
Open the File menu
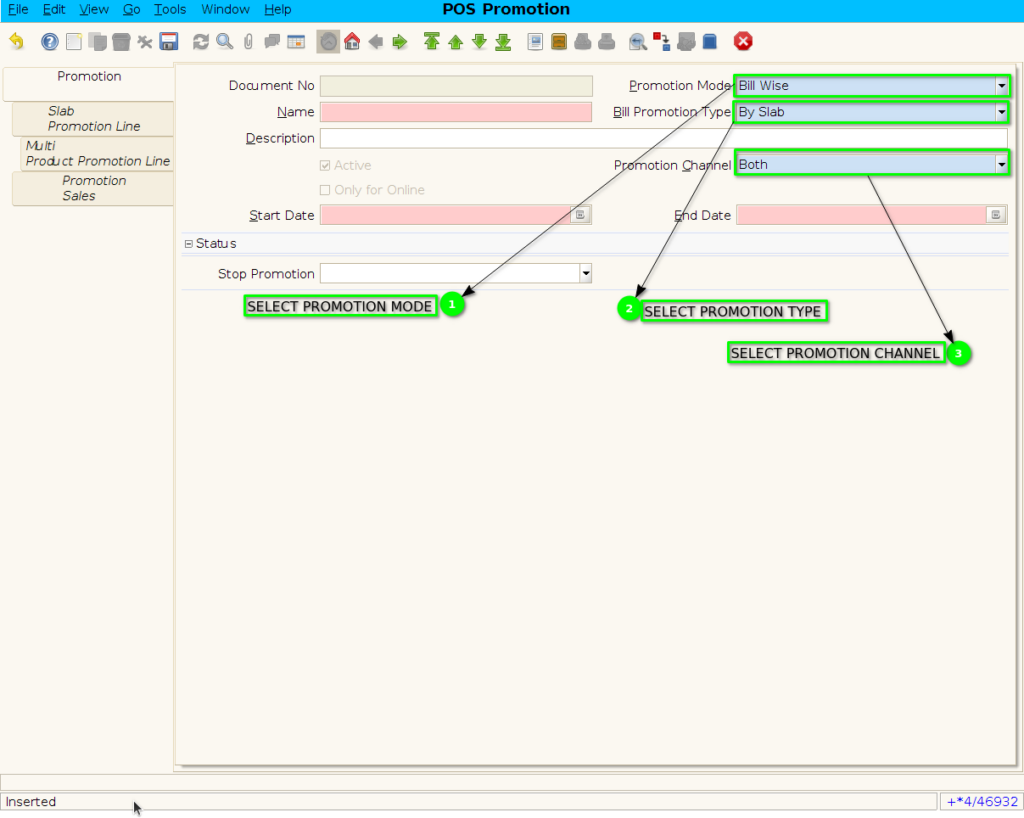point(18,9)
